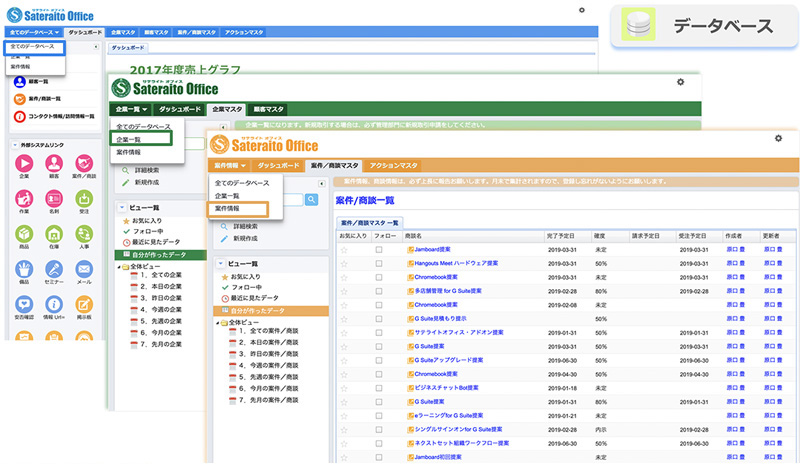Click the 作業 external link icon
Viewport: 800px width, 470px height.
coord(24,199)
